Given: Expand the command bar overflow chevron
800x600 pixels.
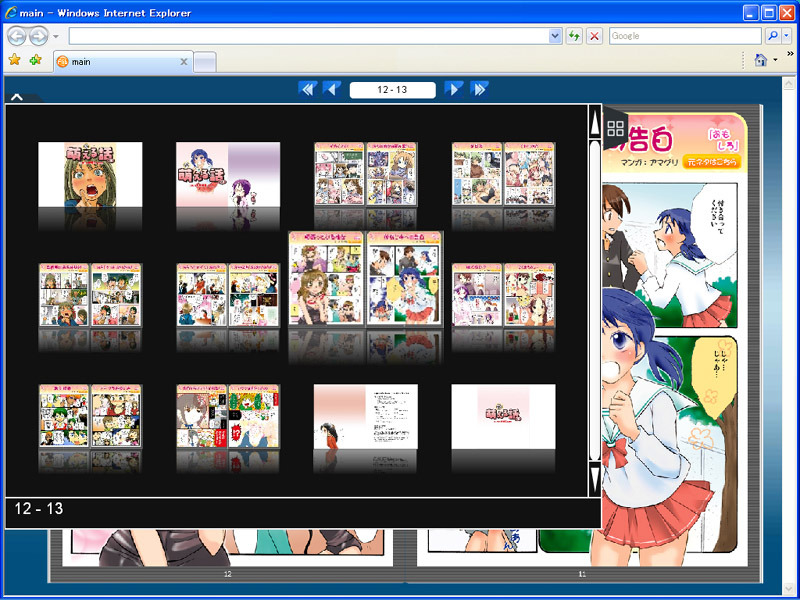Looking at the screenshot, I should pyautogui.click(x=790, y=54).
